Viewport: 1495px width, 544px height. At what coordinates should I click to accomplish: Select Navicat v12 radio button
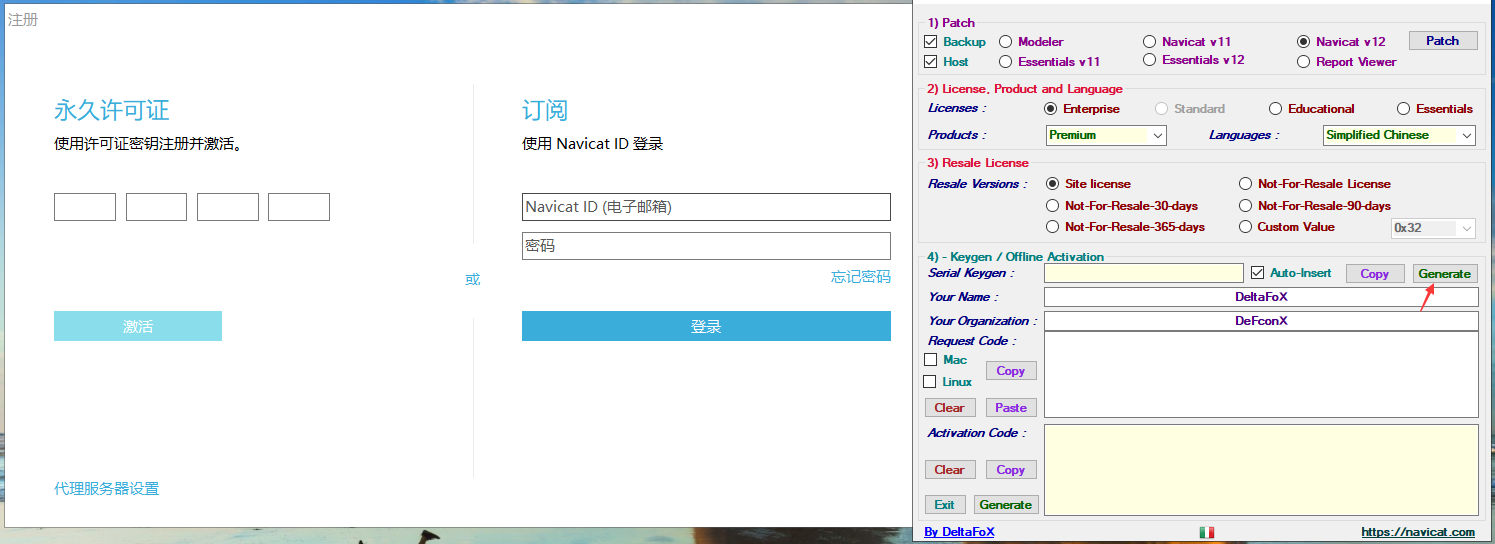(x=1303, y=42)
